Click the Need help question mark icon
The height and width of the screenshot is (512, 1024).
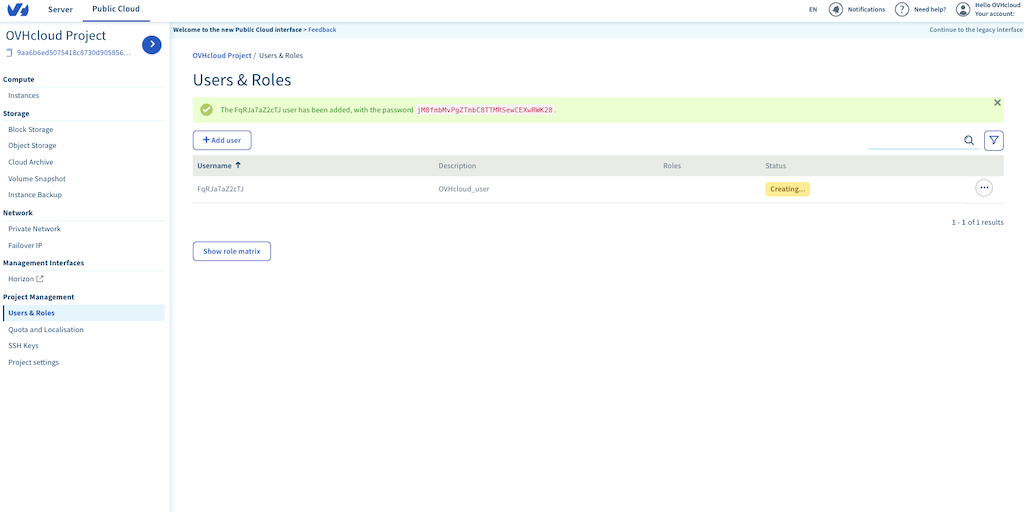tap(902, 10)
